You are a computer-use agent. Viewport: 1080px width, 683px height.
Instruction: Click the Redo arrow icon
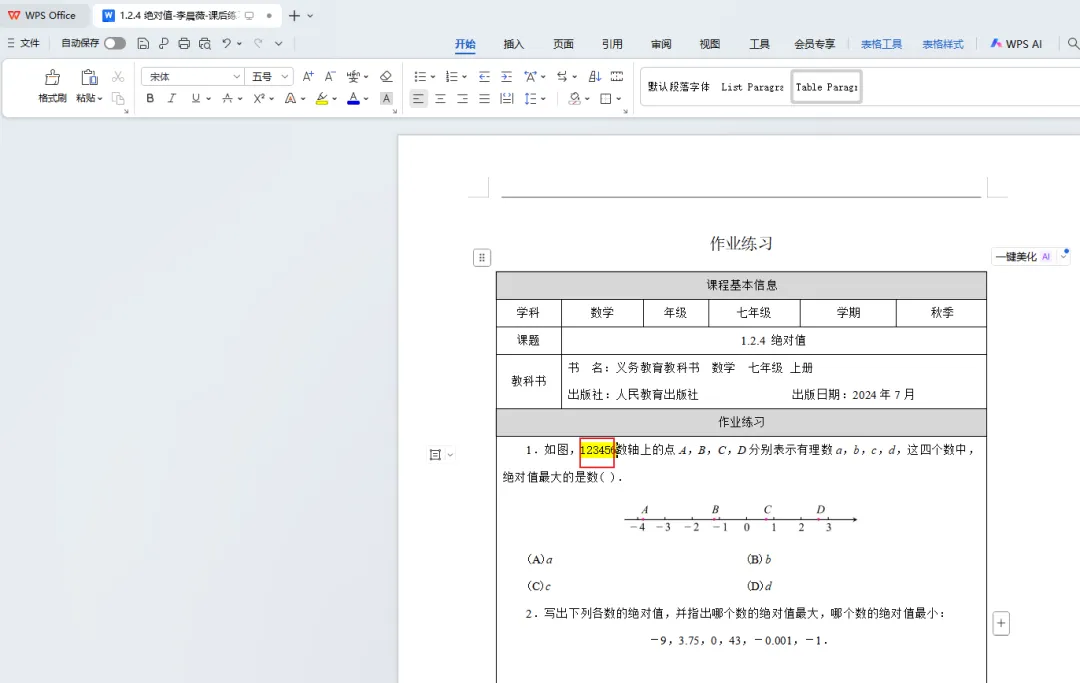click(x=258, y=43)
